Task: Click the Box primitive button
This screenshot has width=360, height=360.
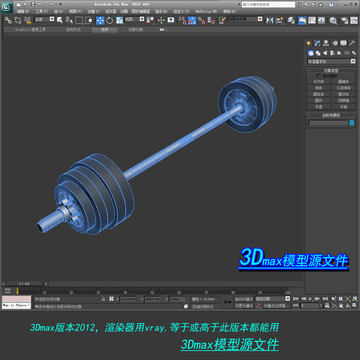Action: click(319, 81)
